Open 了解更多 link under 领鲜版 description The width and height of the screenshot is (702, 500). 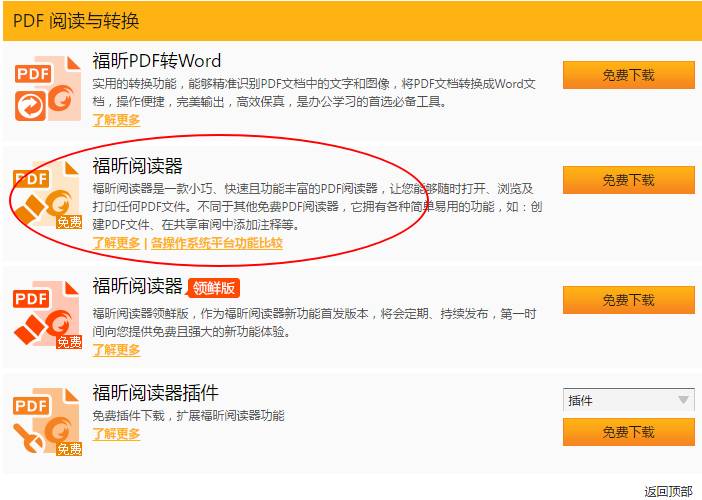(116, 350)
